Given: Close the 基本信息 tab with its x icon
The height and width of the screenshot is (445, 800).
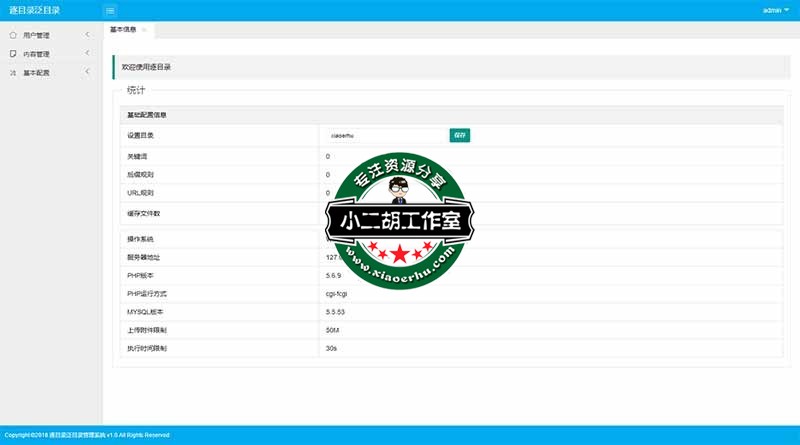Looking at the screenshot, I should point(144,31).
